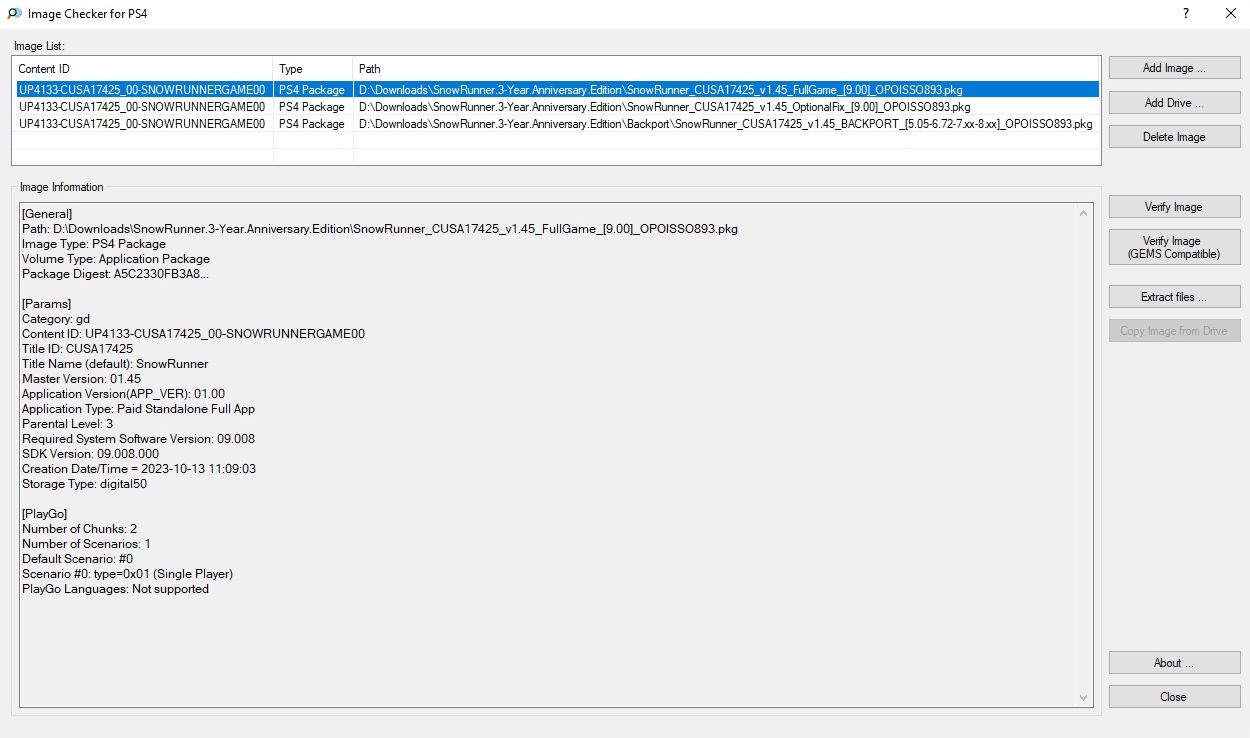Click the title bar help question mark
The image size is (1250, 738).
(x=1186, y=14)
